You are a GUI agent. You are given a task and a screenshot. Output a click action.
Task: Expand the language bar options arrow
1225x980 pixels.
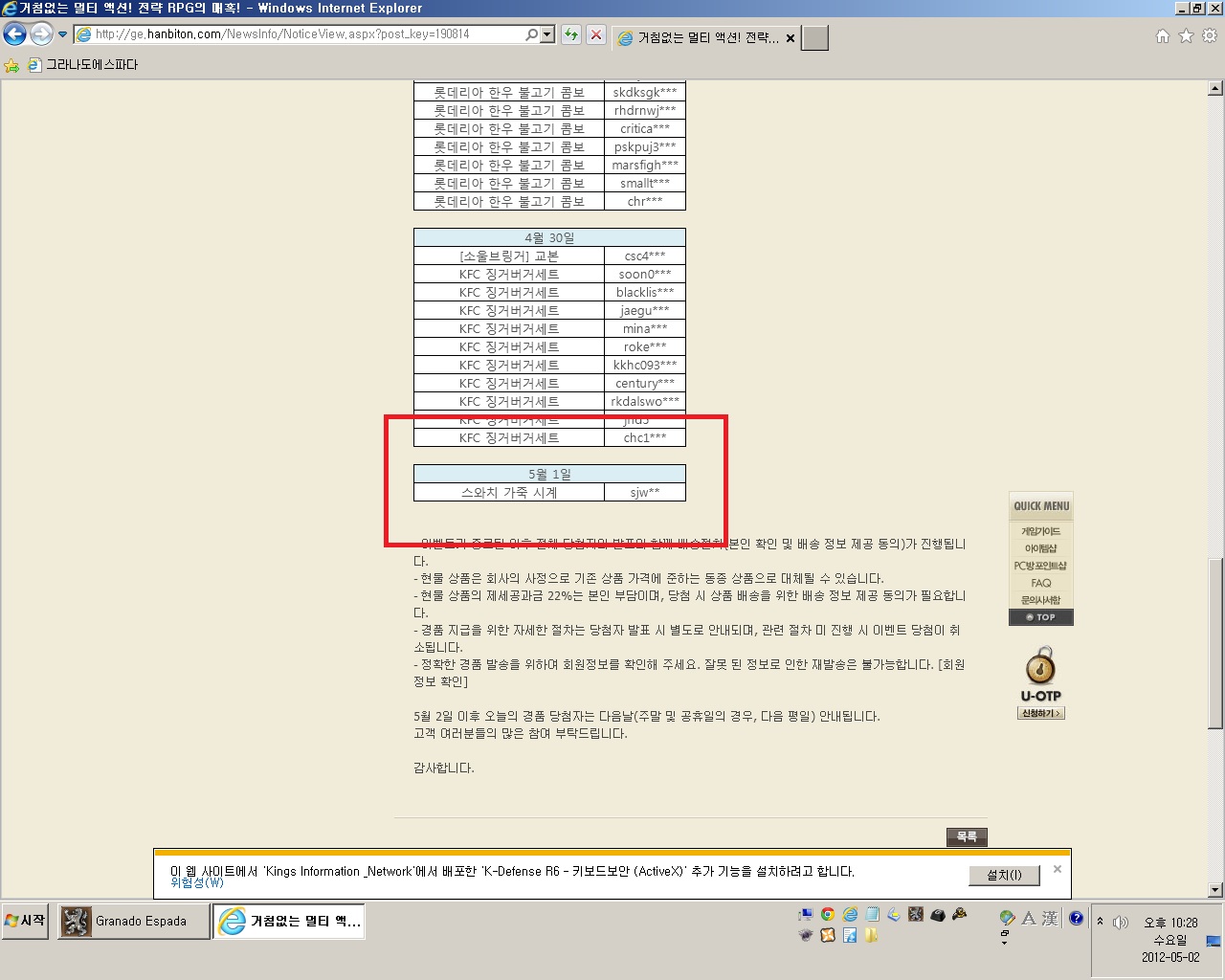(1004, 943)
